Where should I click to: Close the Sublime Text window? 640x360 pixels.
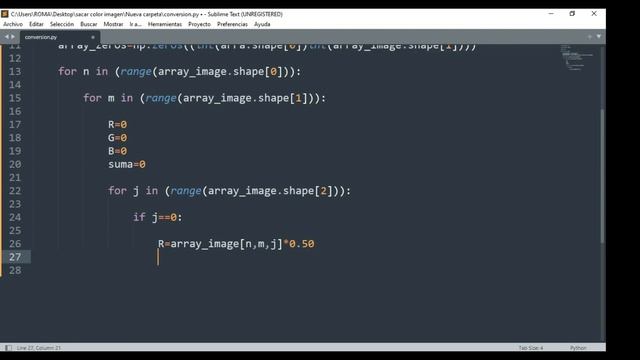pyautogui.click(x=594, y=13)
